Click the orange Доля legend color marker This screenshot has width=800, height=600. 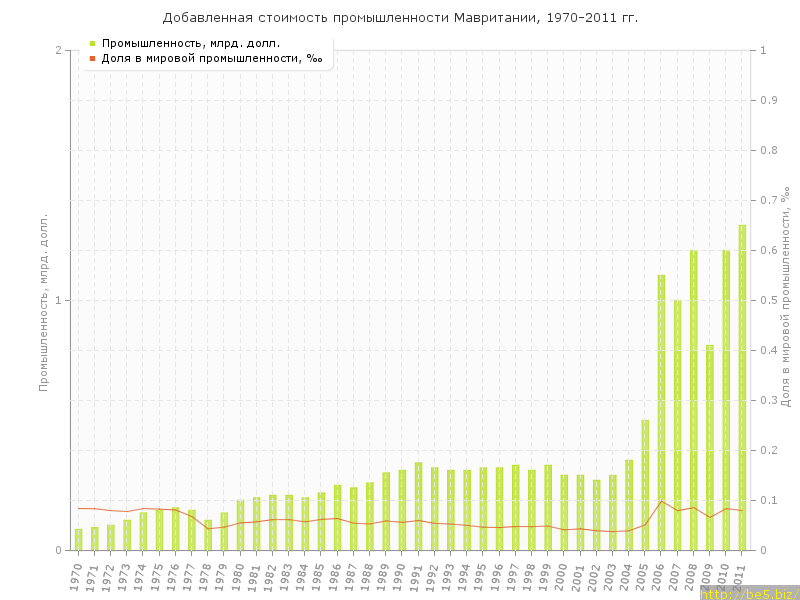[x=92, y=58]
